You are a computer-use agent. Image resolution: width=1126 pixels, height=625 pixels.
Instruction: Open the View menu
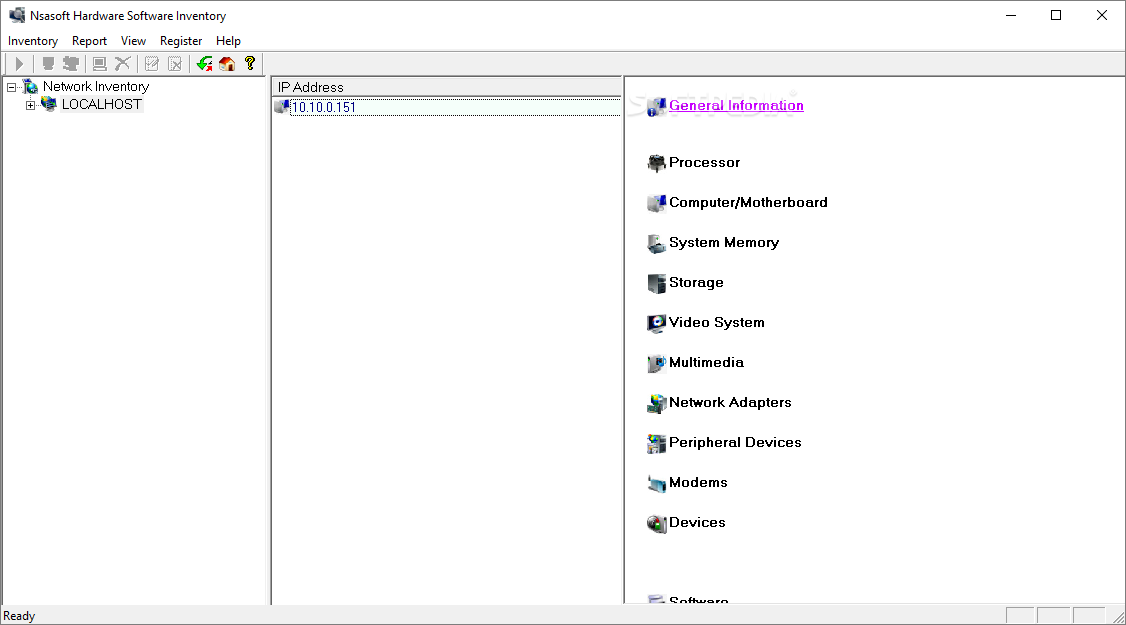[133, 41]
